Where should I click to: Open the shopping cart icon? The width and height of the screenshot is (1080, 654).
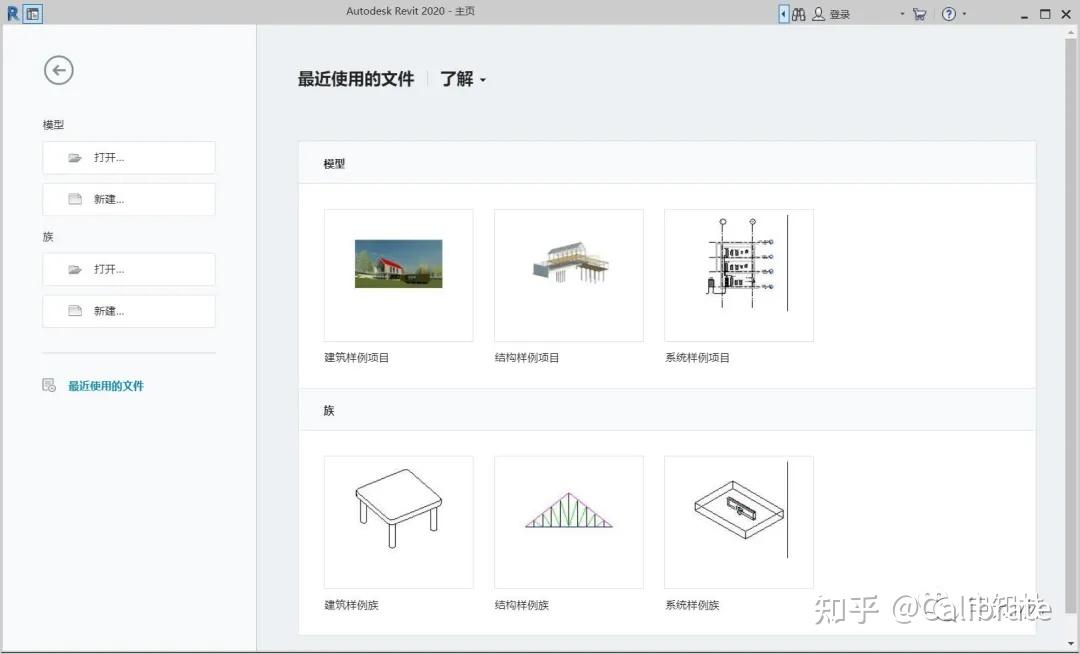click(919, 14)
